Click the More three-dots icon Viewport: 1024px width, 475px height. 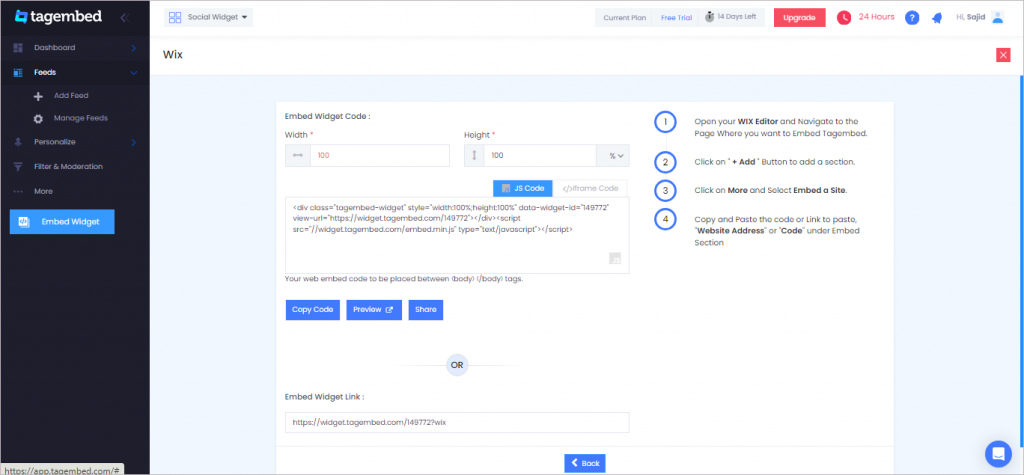coord(18,191)
